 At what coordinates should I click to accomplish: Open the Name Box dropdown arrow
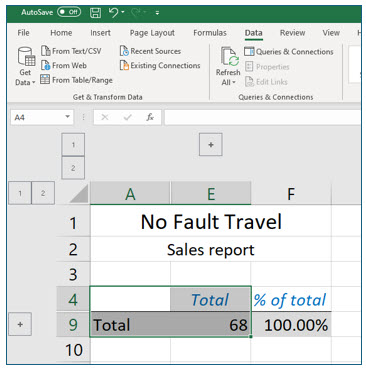click(68, 117)
